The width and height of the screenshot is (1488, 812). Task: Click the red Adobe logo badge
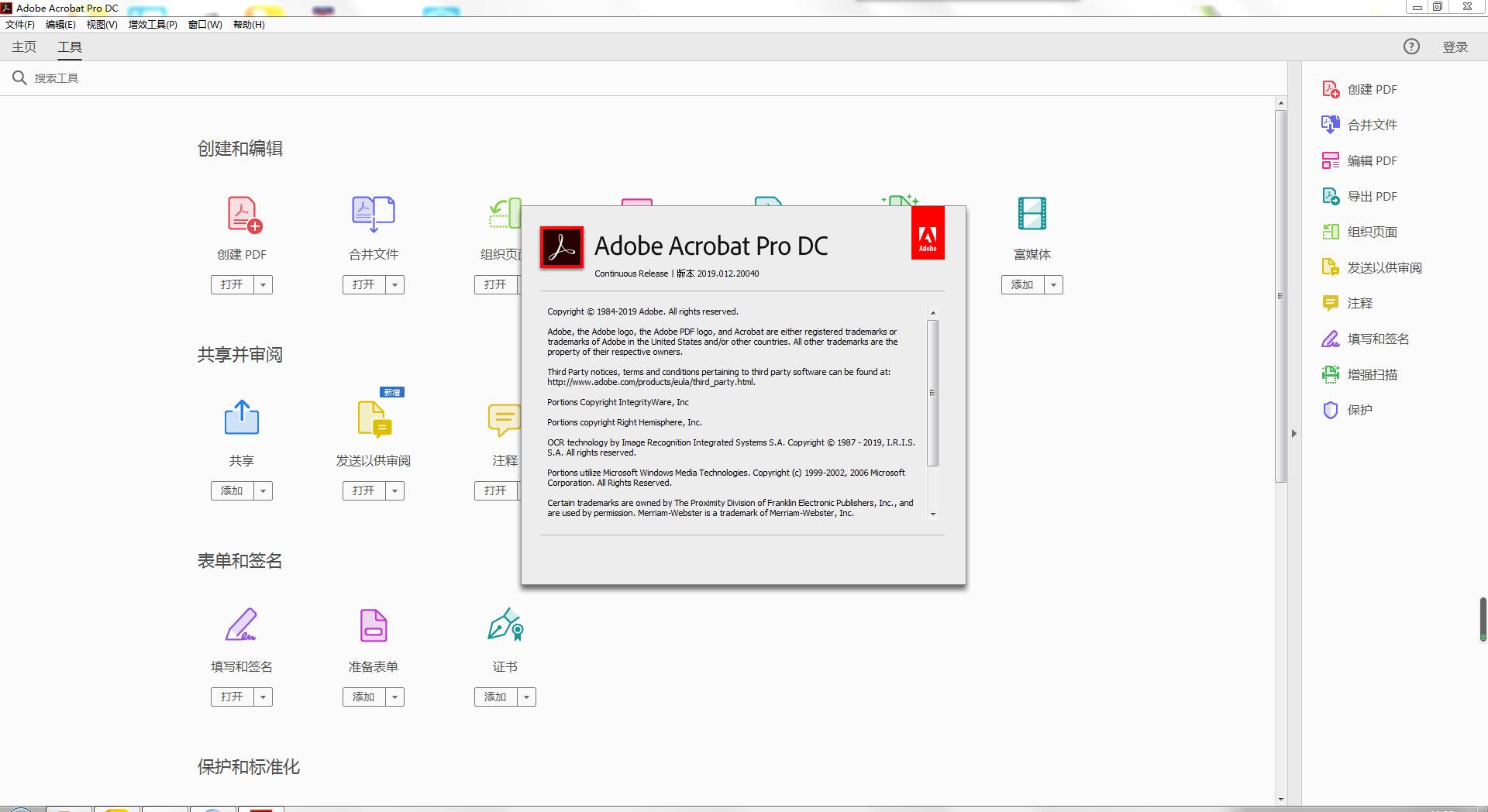point(928,232)
